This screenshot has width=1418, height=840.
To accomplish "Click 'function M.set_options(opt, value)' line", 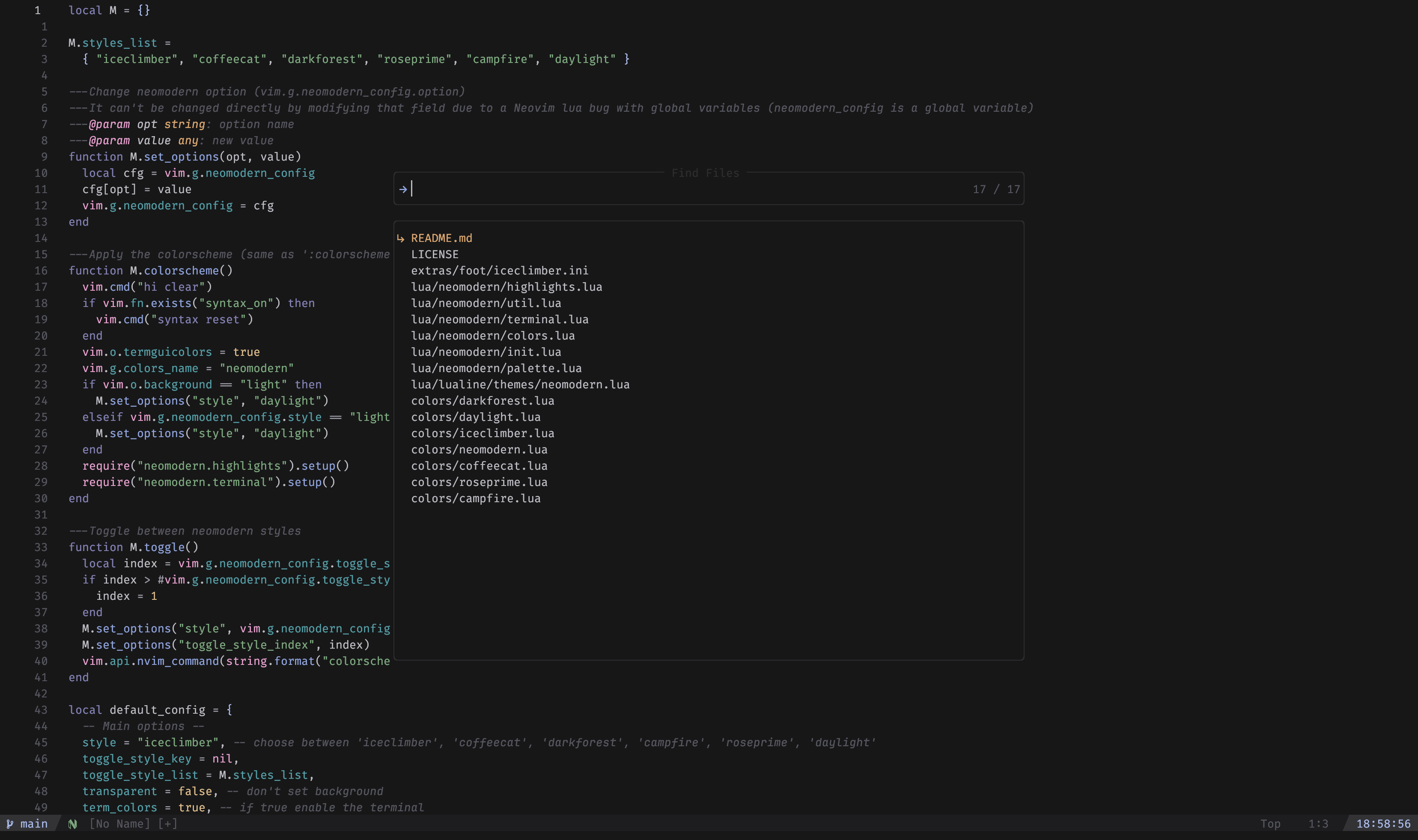I will pyautogui.click(x=185, y=157).
